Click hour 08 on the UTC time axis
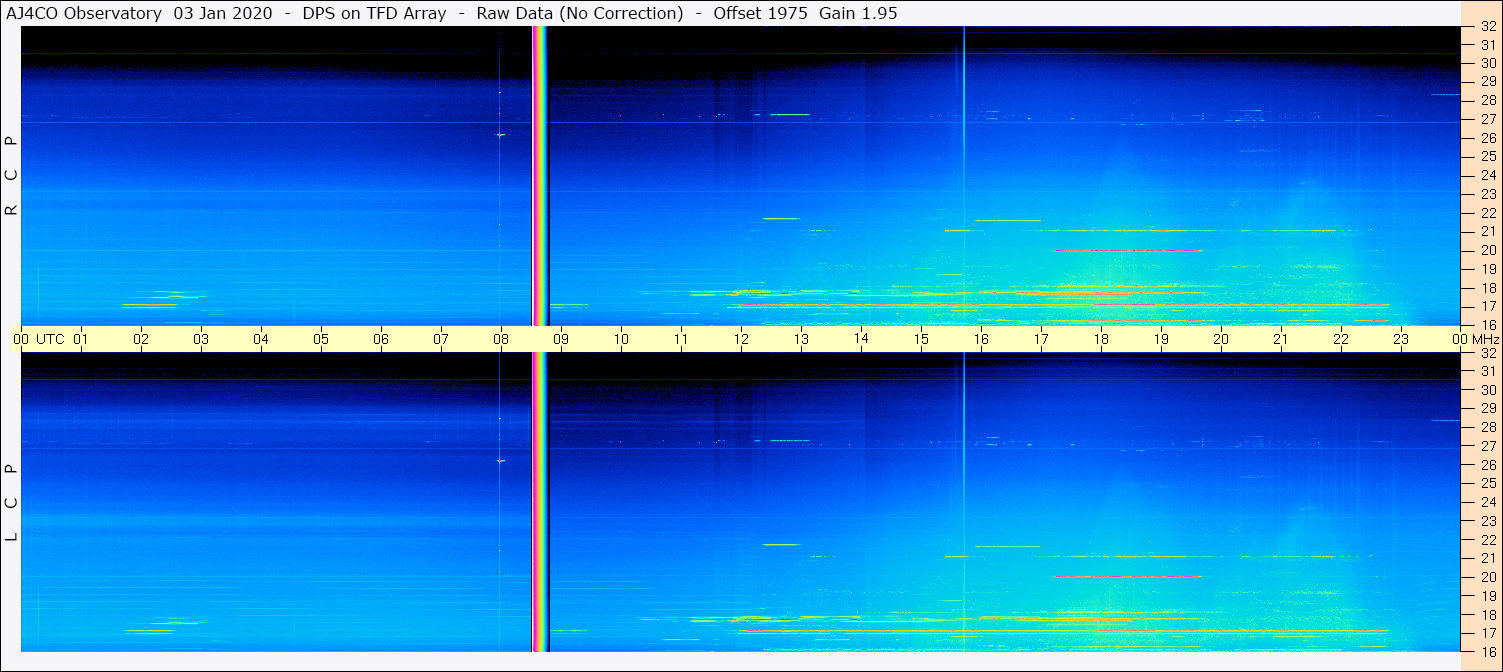The image size is (1503, 672). pos(501,339)
